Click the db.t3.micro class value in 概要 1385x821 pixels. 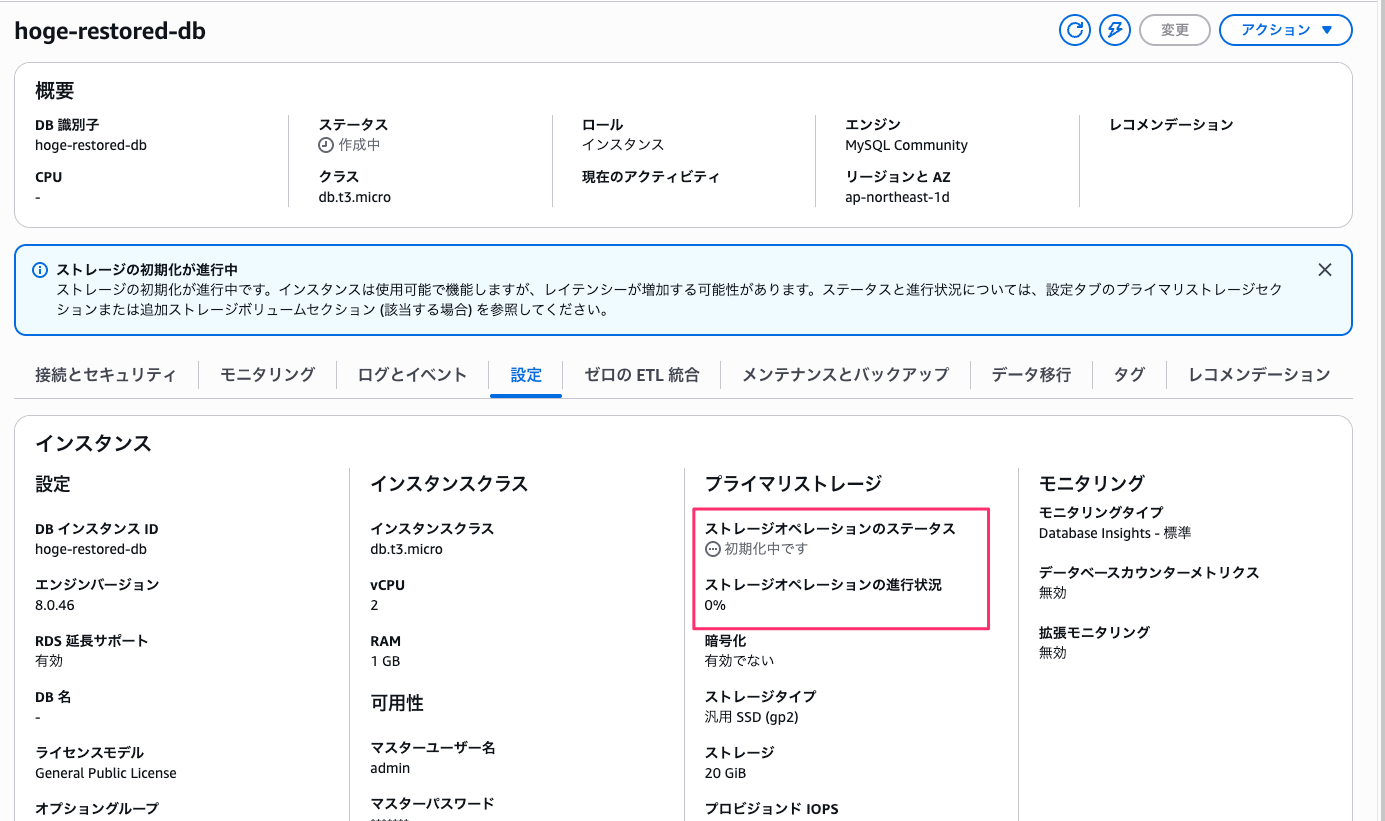(x=354, y=197)
